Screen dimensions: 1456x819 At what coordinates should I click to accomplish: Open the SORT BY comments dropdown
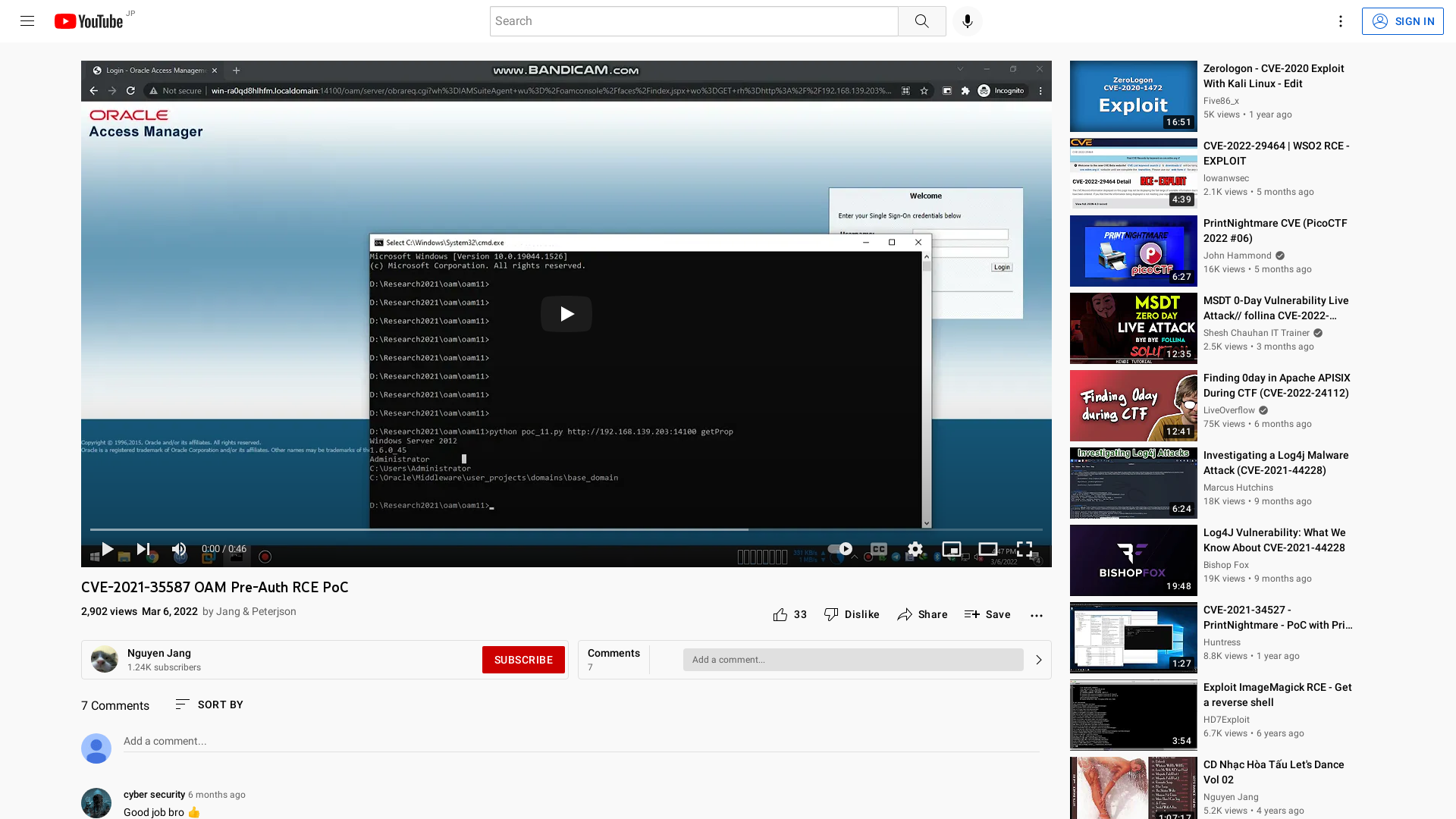209,704
